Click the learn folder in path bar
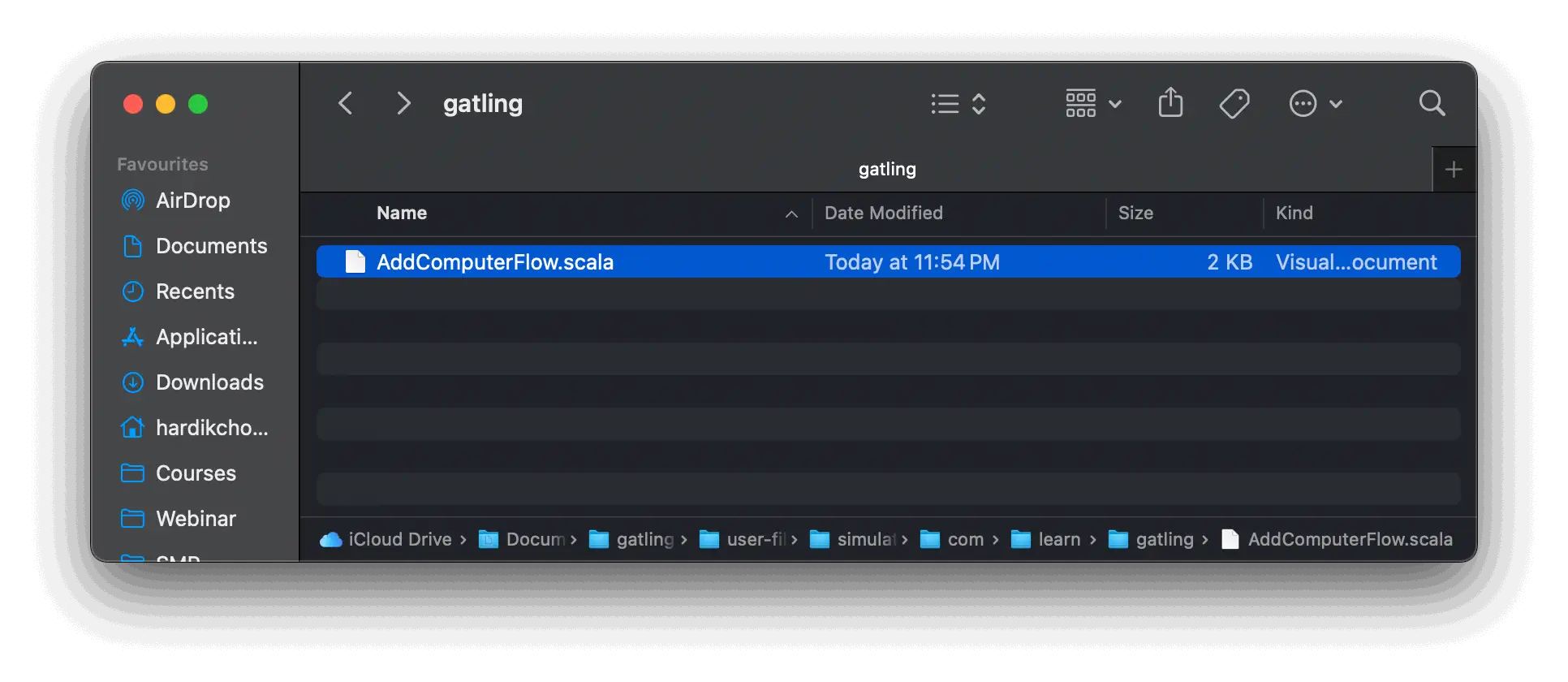 tap(1045, 539)
